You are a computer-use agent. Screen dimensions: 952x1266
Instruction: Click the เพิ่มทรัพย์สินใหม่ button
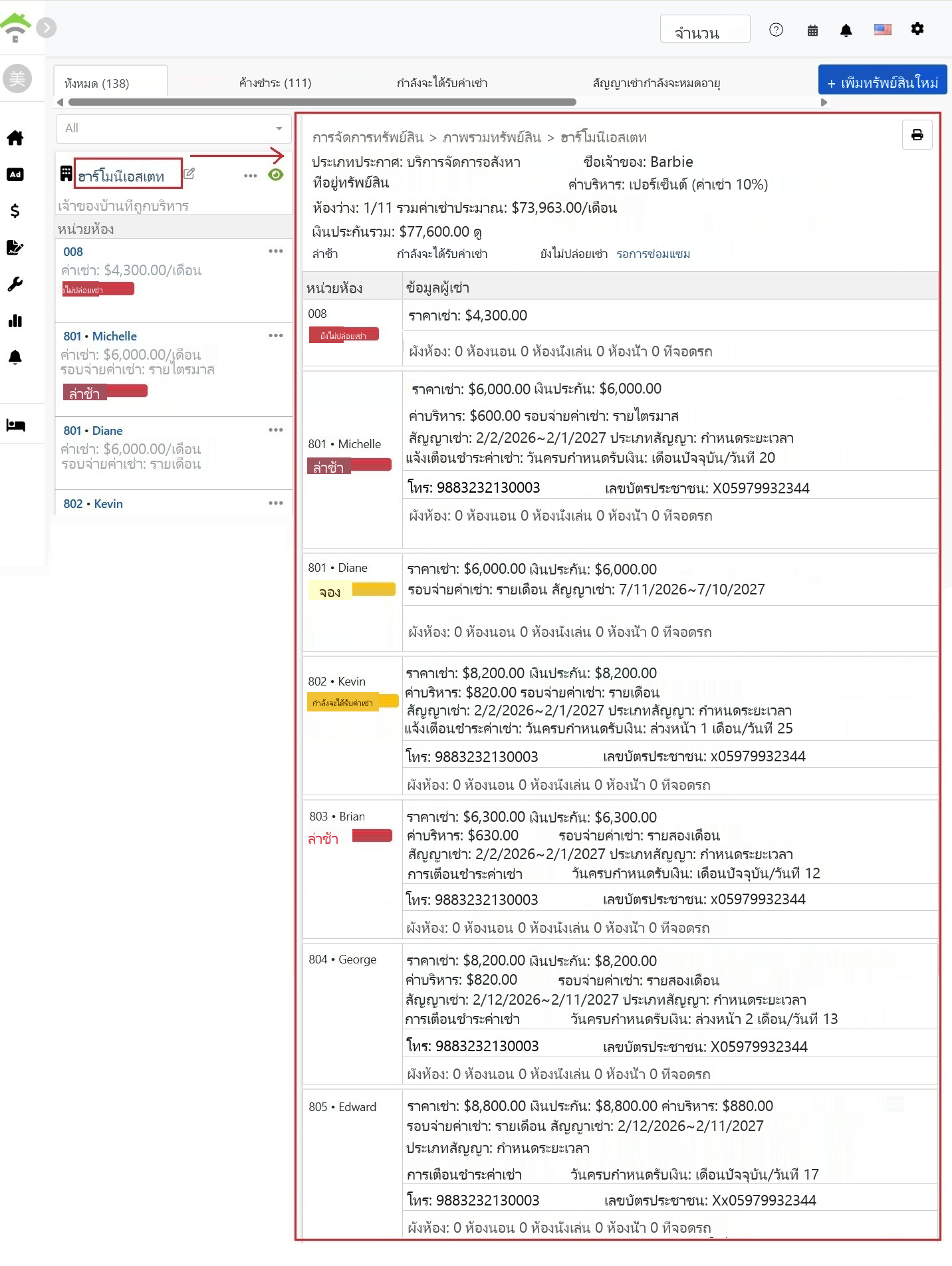(x=882, y=80)
